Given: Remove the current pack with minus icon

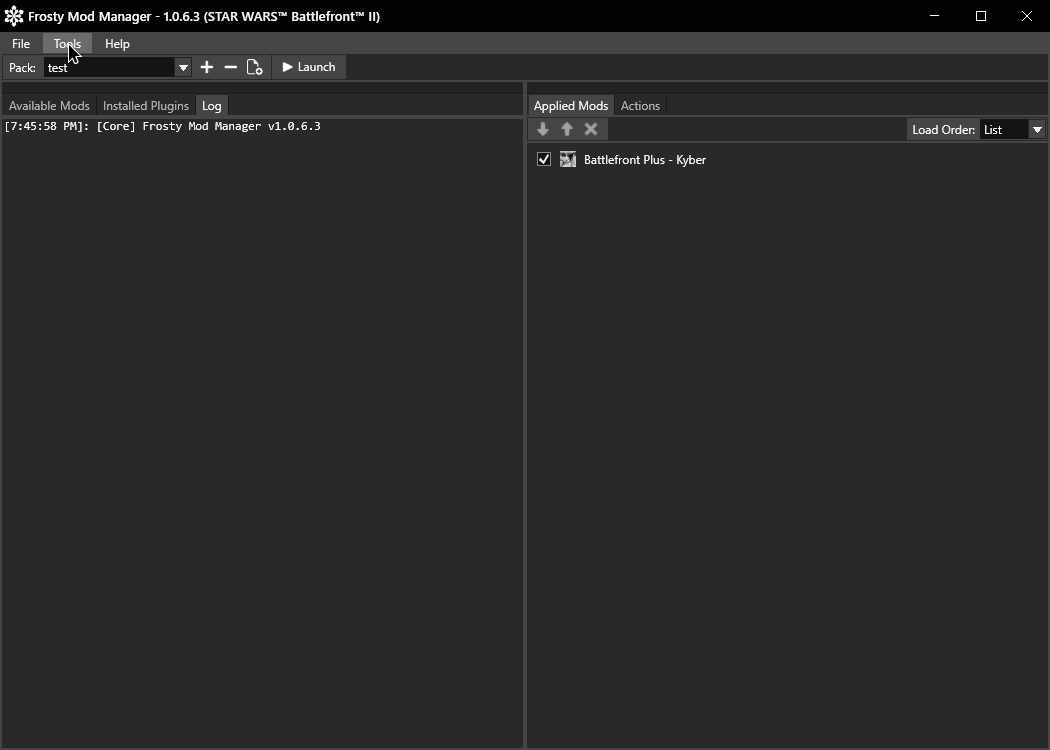Looking at the screenshot, I should click(230, 67).
